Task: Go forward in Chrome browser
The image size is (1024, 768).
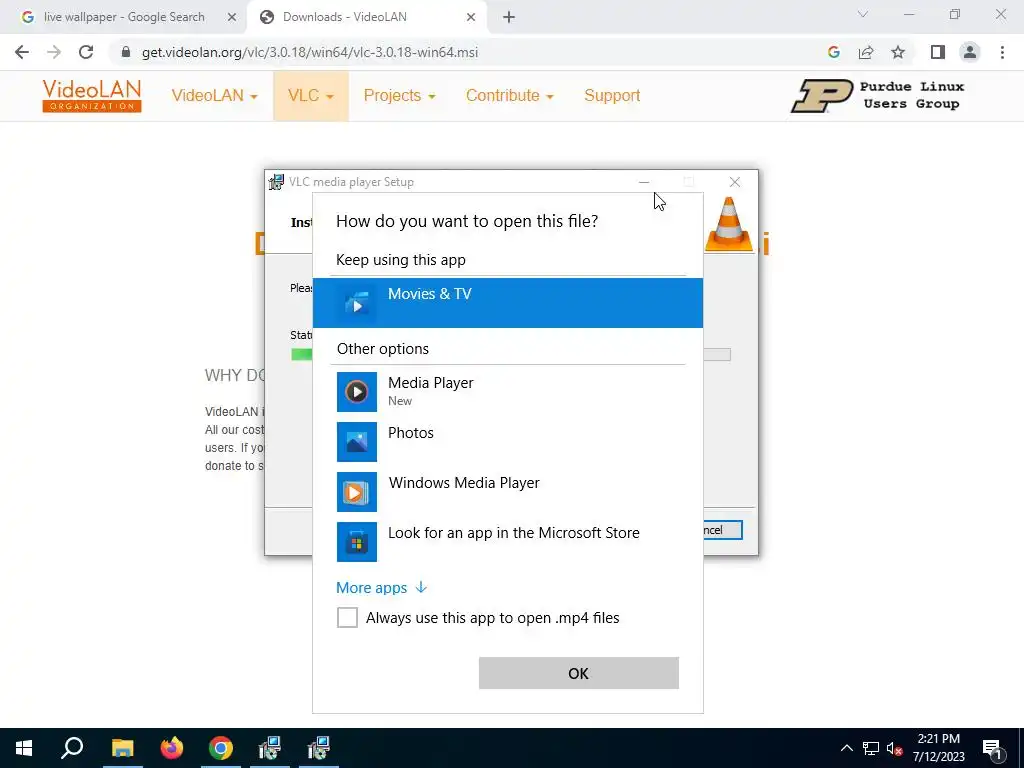Action: (x=54, y=52)
